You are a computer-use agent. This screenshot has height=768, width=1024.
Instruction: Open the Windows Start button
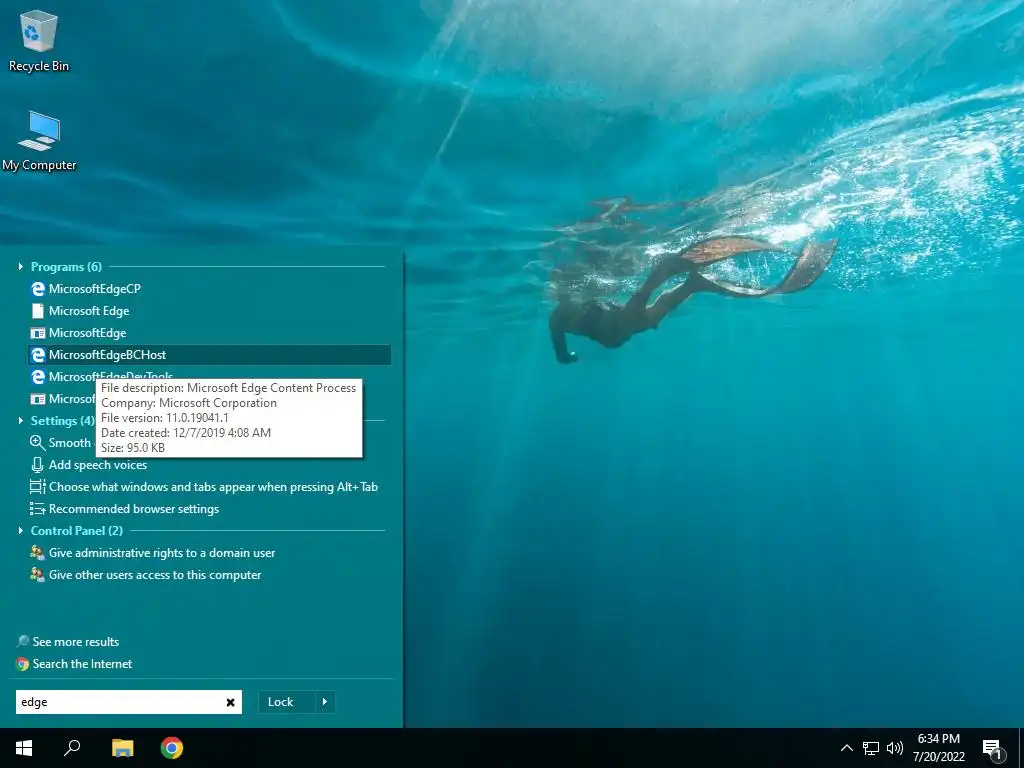click(x=24, y=748)
